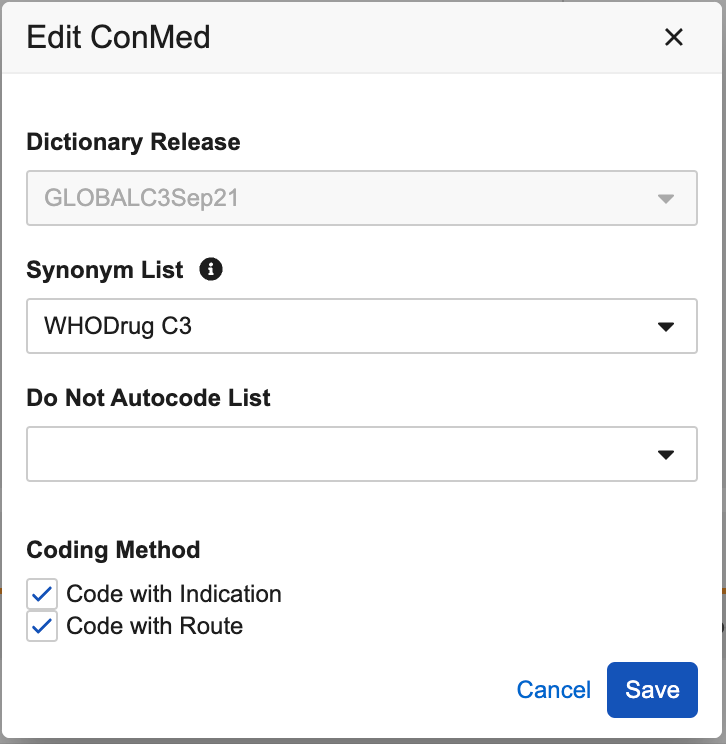Click the 'Do Not Autocode List' label

click(x=148, y=398)
